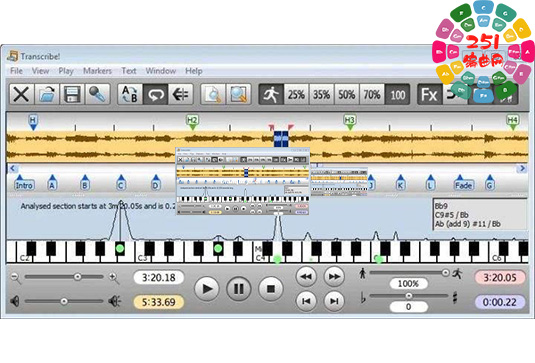This screenshot has width=535, height=363.
Task: Adjust the playback speed slider handle
Action: tap(445, 272)
